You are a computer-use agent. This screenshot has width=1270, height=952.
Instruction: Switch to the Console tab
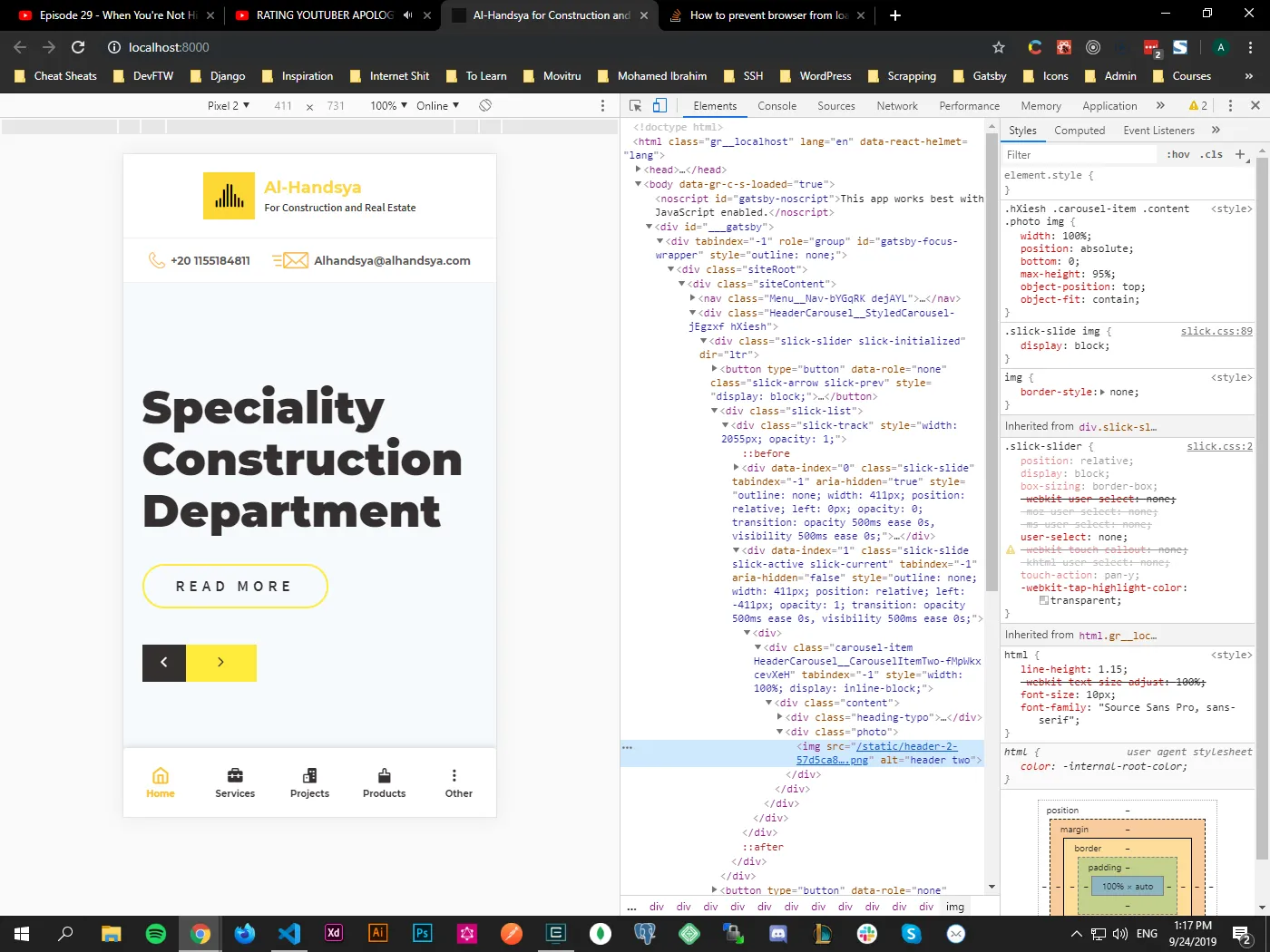[x=777, y=106]
